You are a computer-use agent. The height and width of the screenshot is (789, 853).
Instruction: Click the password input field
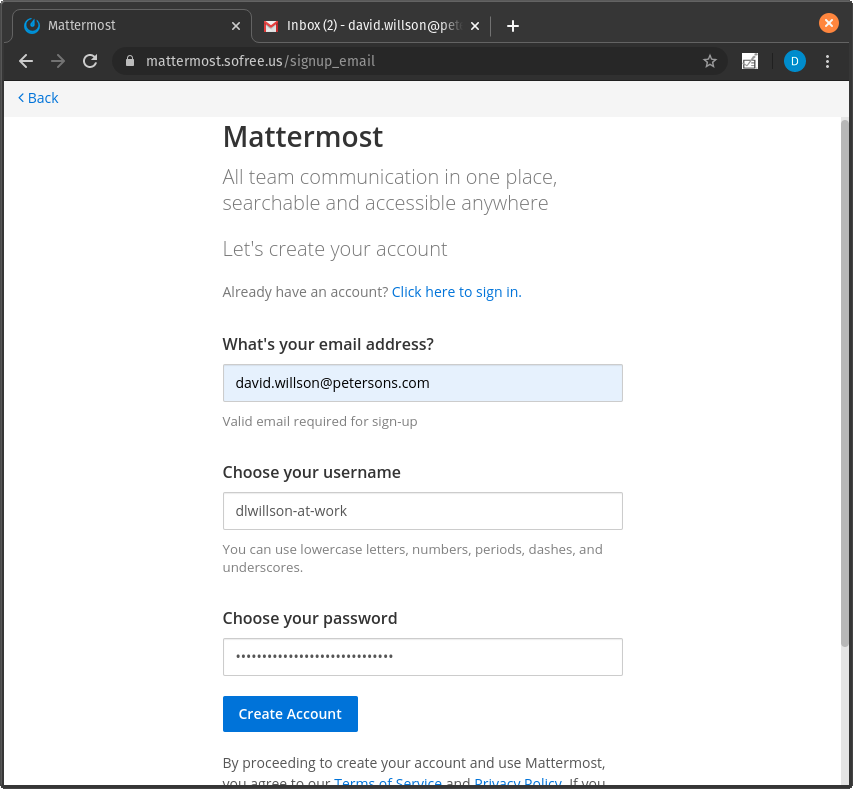(422, 657)
